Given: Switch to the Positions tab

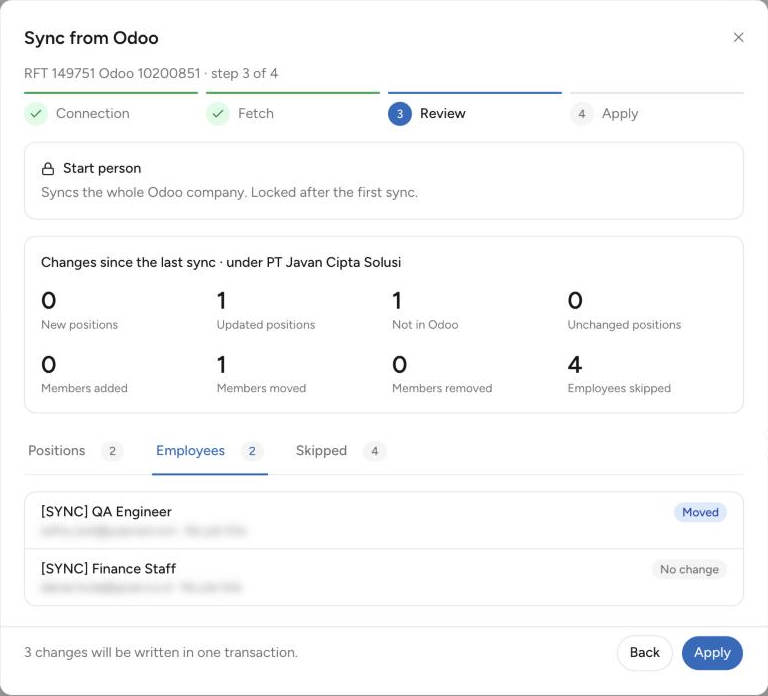Looking at the screenshot, I should [x=75, y=451].
